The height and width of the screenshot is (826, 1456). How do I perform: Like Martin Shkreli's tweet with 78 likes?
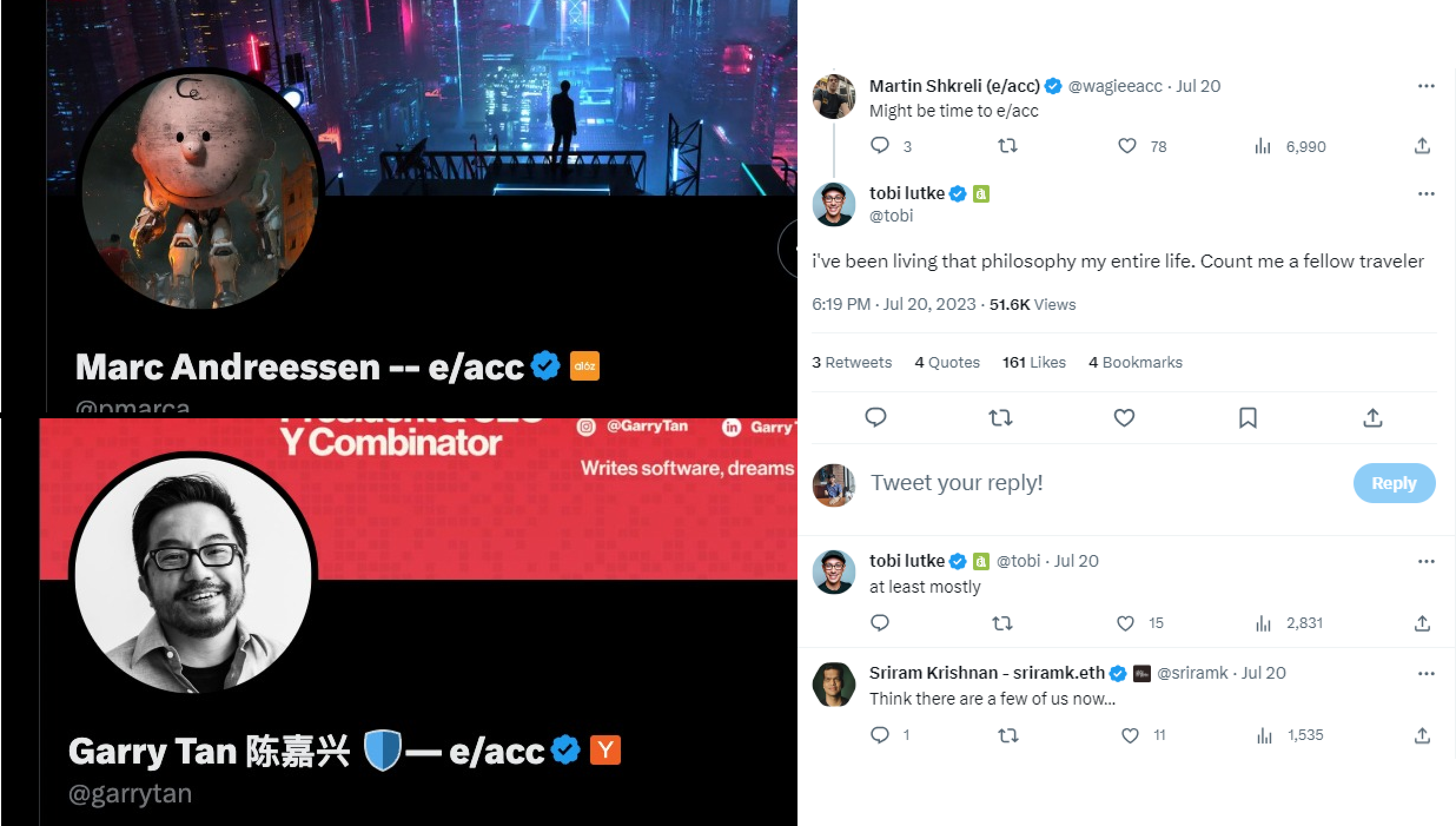pos(1127,146)
